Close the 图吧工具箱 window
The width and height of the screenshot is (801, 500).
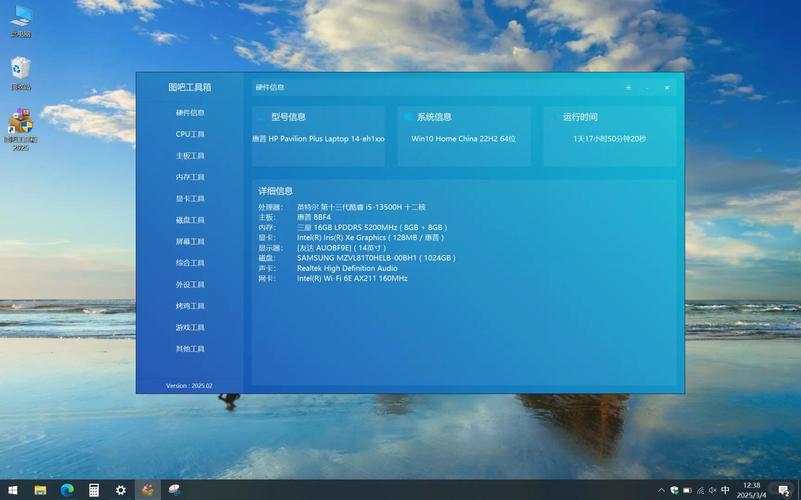667,88
